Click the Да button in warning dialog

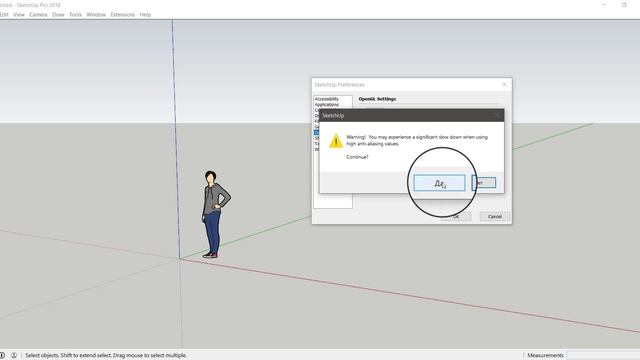(x=439, y=183)
